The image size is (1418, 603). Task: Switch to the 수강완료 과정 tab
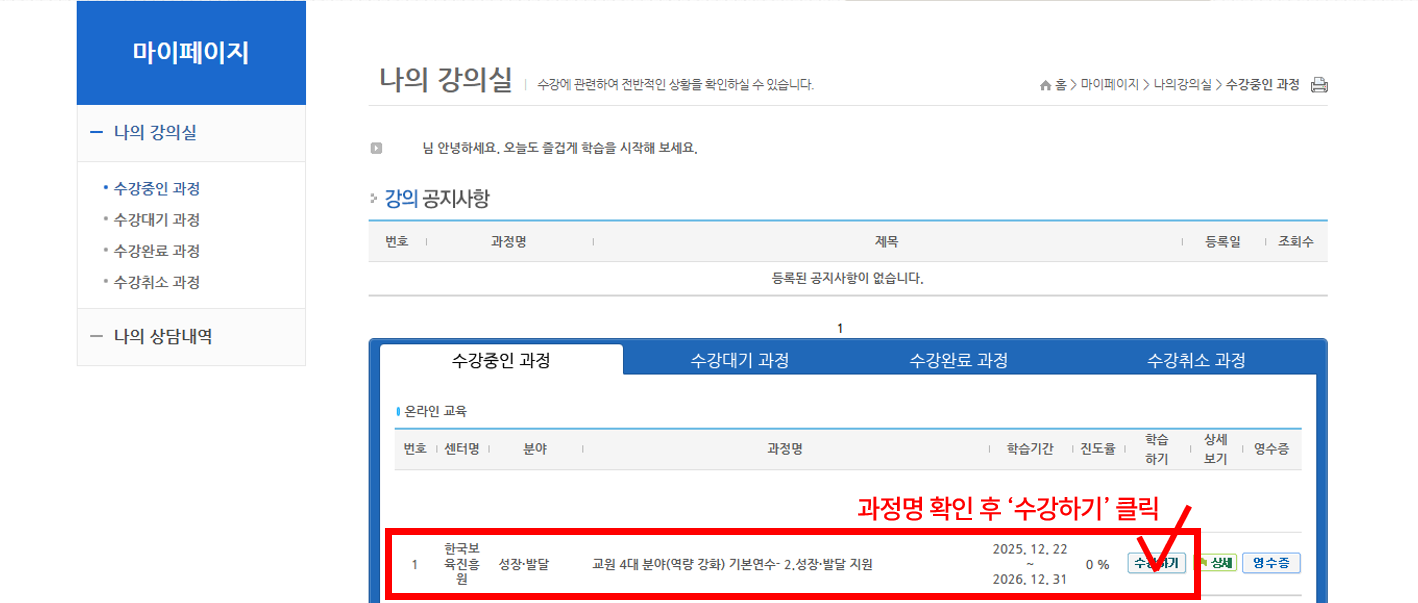click(x=958, y=360)
